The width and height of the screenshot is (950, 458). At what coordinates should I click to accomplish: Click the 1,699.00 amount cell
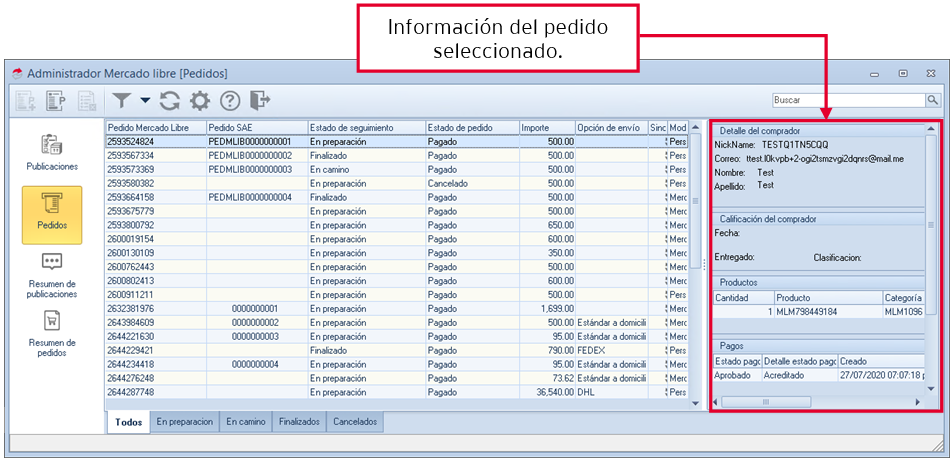547,308
